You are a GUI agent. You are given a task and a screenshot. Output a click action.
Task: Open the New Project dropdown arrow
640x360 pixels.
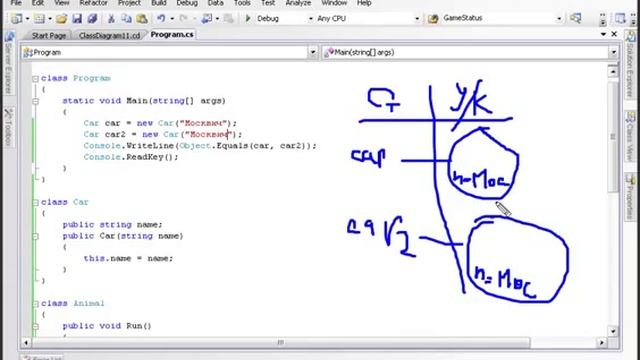click(27, 19)
